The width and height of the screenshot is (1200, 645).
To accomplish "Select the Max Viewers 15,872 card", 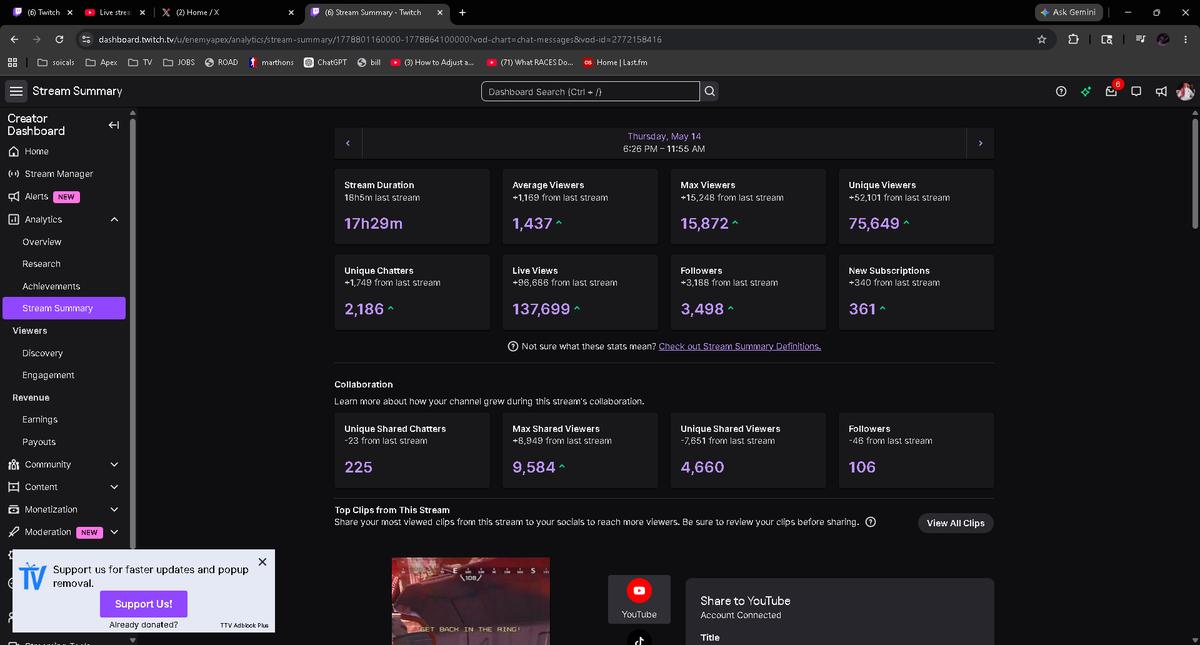I will pyautogui.click(x=748, y=206).
